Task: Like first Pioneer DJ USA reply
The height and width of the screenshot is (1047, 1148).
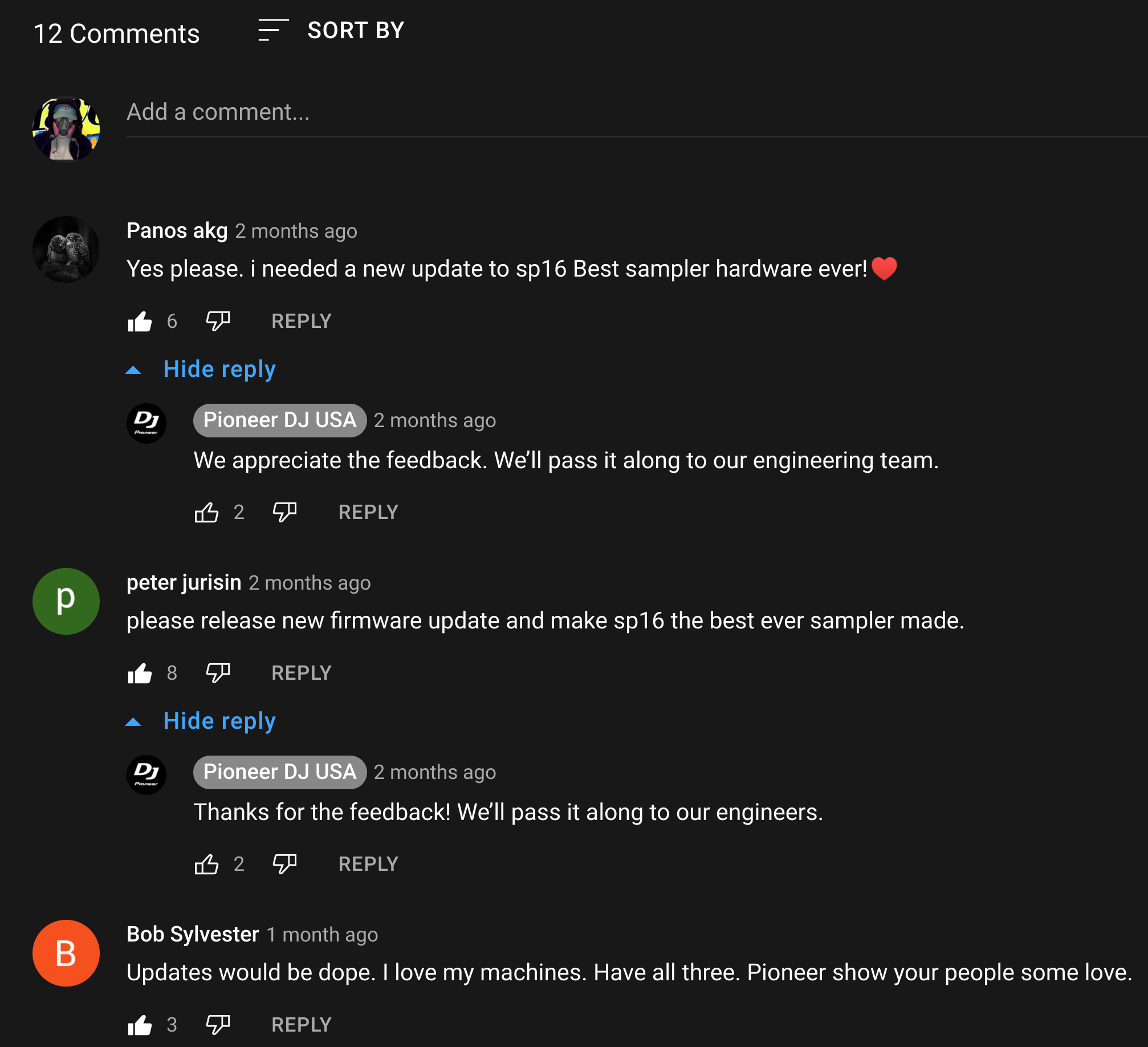Action: click(206, 513)
